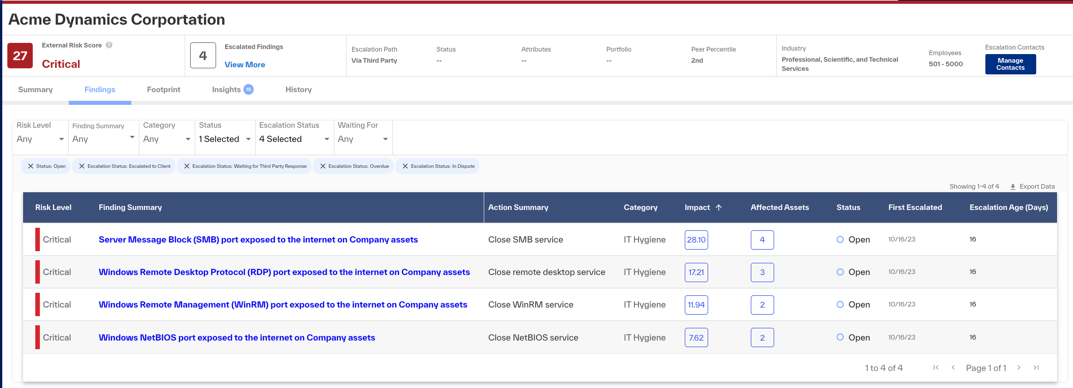Click the red 27 risk score badge

coord(20,57)
